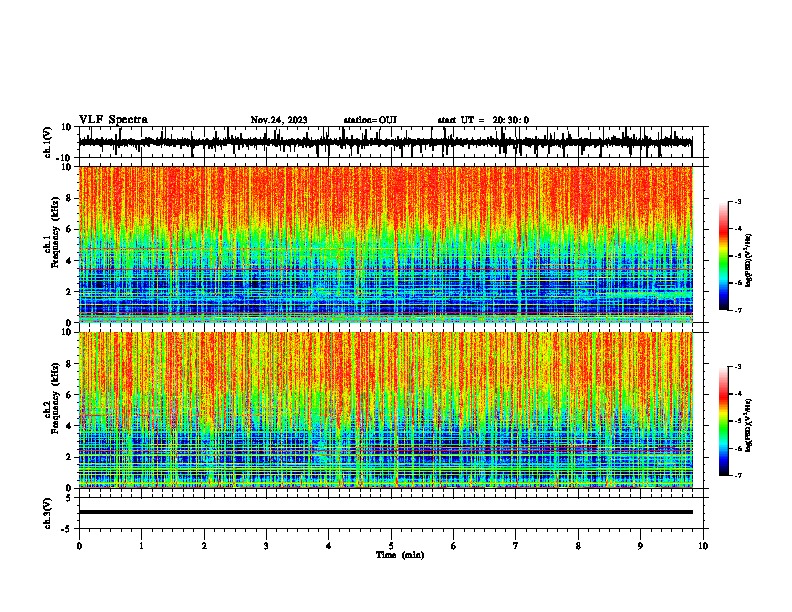Click the "ch.3(V)" axis label
Screen dimensions: 792x612
[47, 513]
